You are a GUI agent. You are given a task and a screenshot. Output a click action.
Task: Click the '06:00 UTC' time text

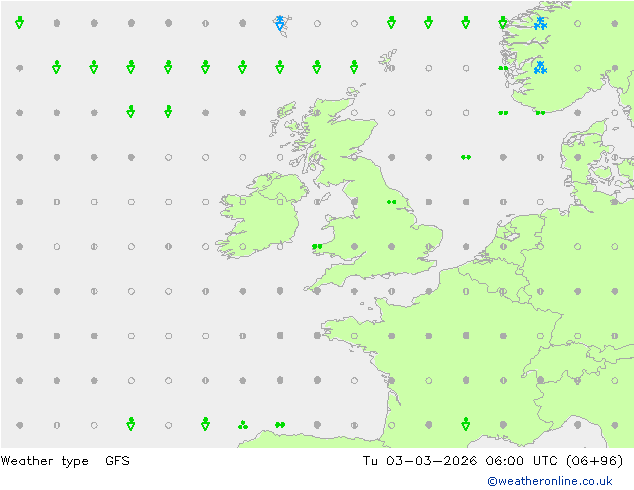(x=522, y=461)
